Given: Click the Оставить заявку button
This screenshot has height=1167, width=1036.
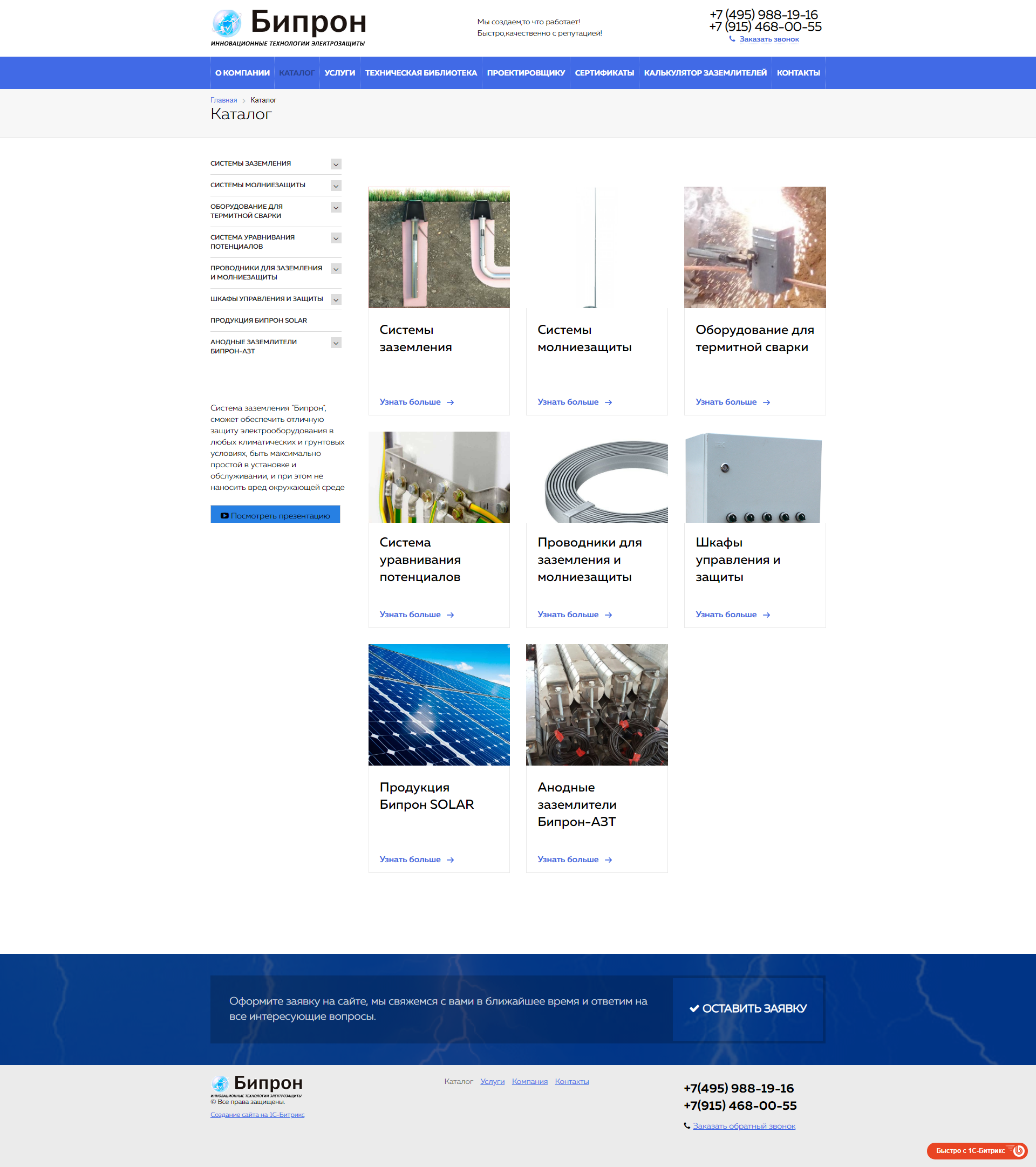Looking at the screenshot, I should pyautogui.click(x=747, y=1009).
